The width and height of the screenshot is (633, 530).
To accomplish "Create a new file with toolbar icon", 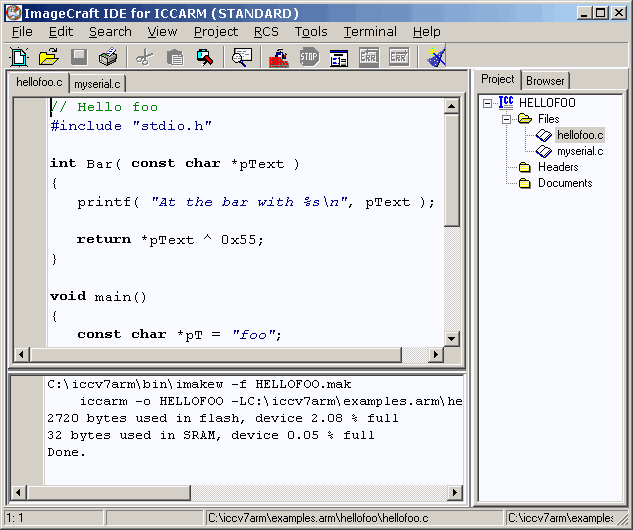I will coord(19,57).
